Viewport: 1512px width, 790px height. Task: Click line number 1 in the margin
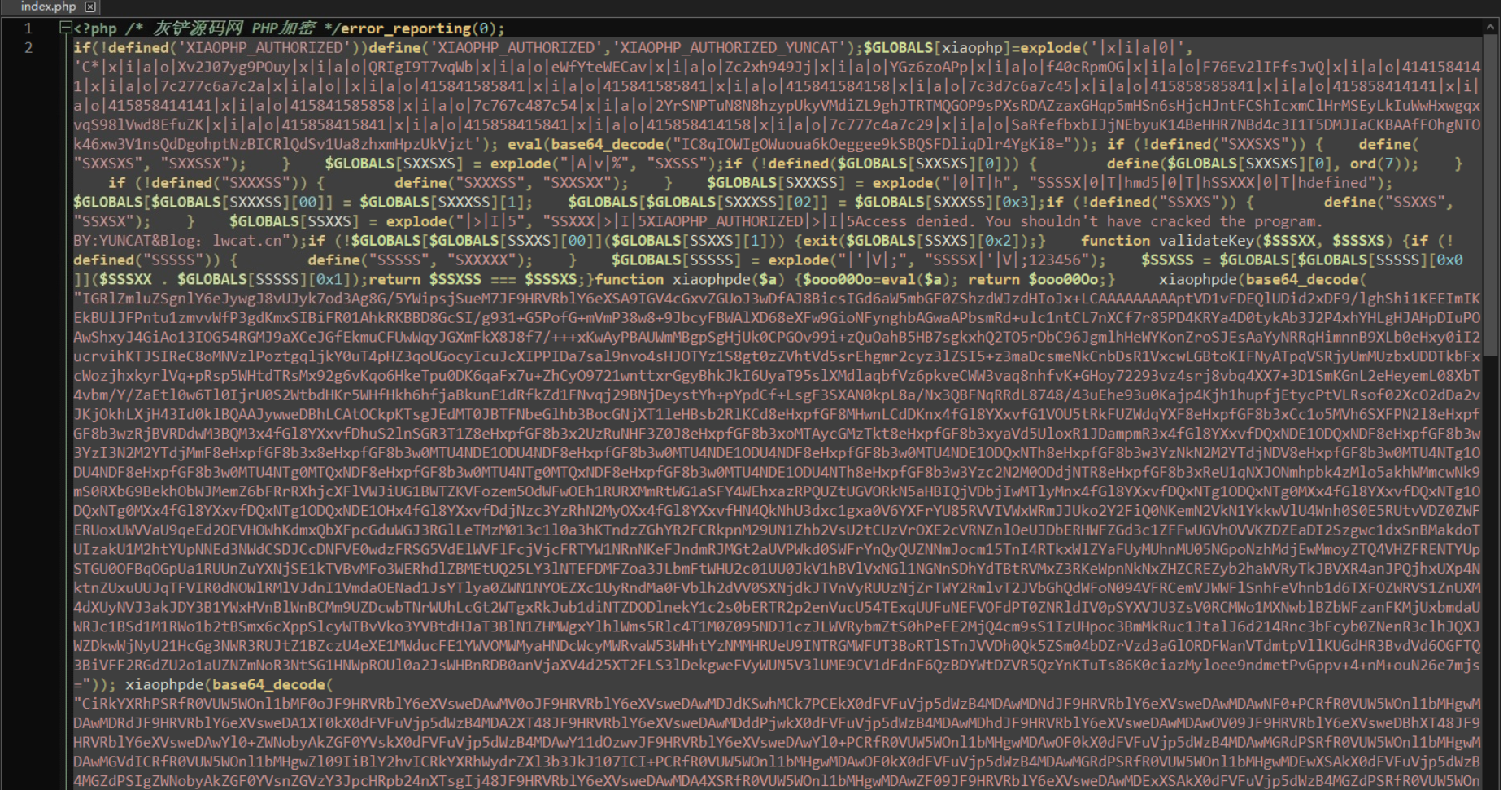point(28,28)
